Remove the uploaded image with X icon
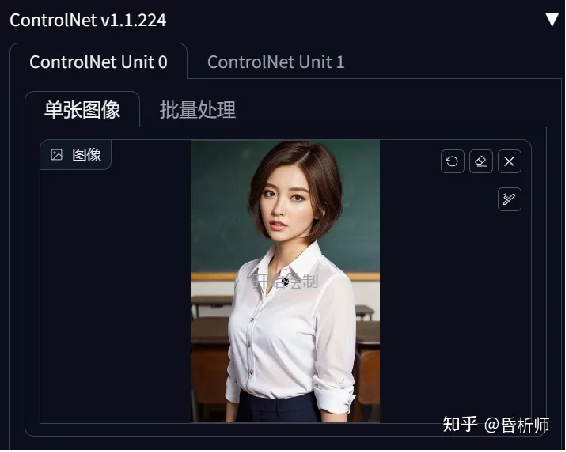This screenshot has height=452, width=566. point(509,161)
